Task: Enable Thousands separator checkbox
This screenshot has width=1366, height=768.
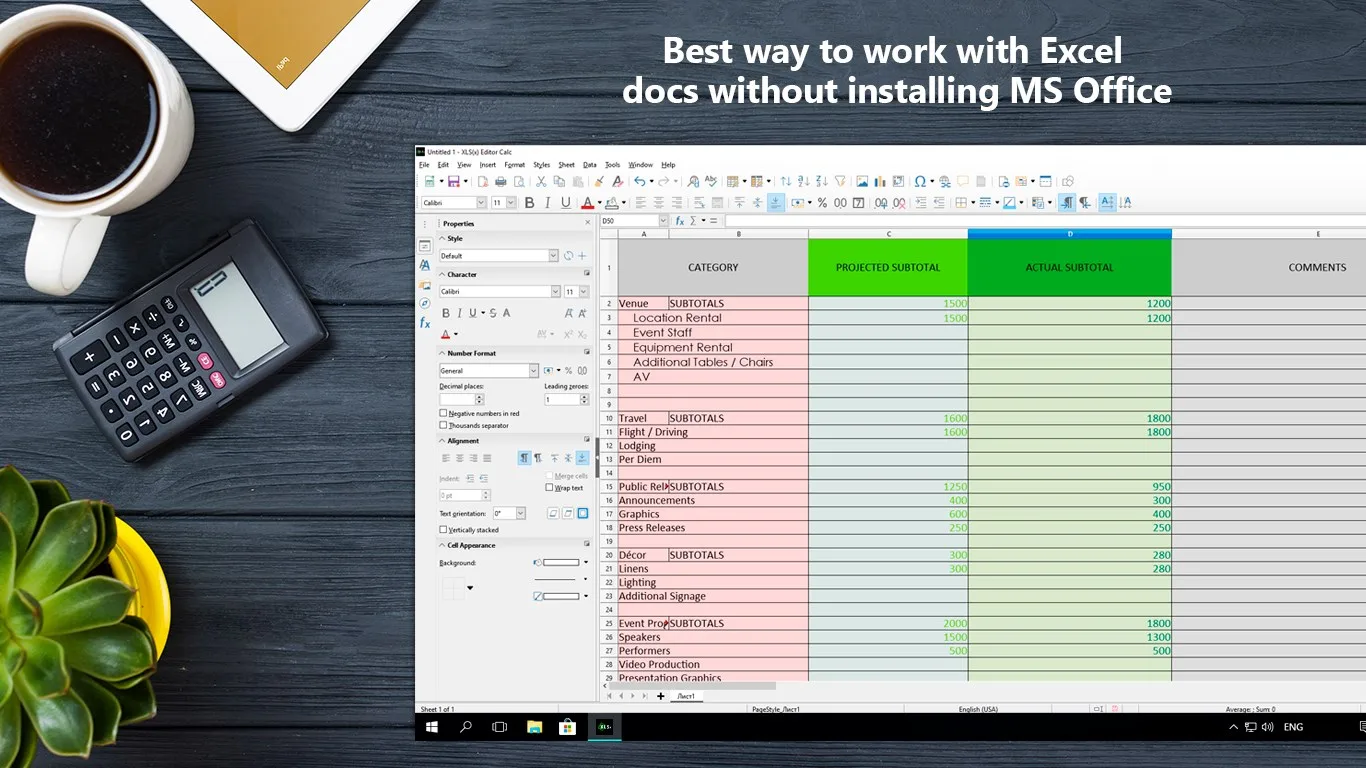Action: (443, 425)
